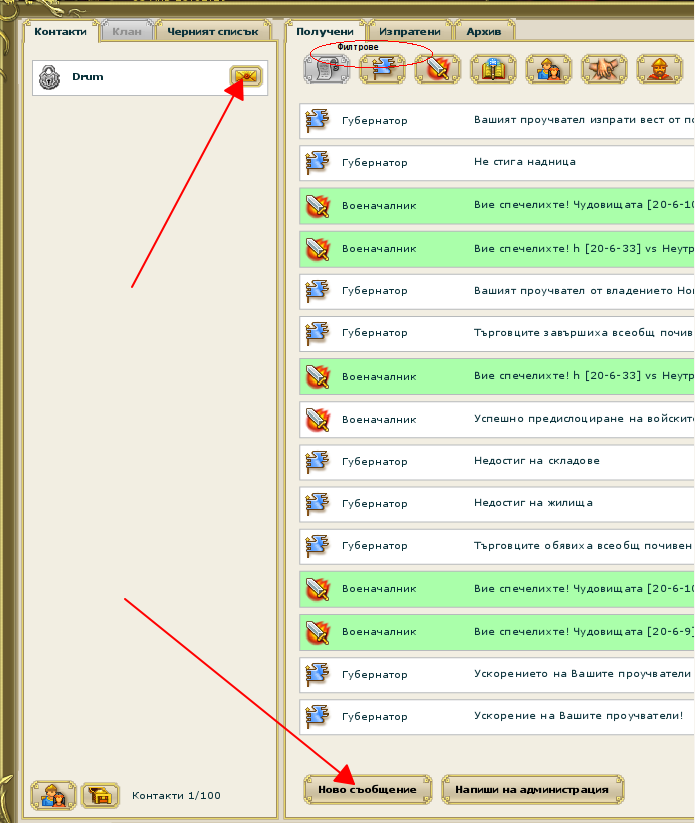The height and width of the screenshot is (823, 695).
Task: Filter messages by handshake alliance icon
Action: click(x=604, y=69)
